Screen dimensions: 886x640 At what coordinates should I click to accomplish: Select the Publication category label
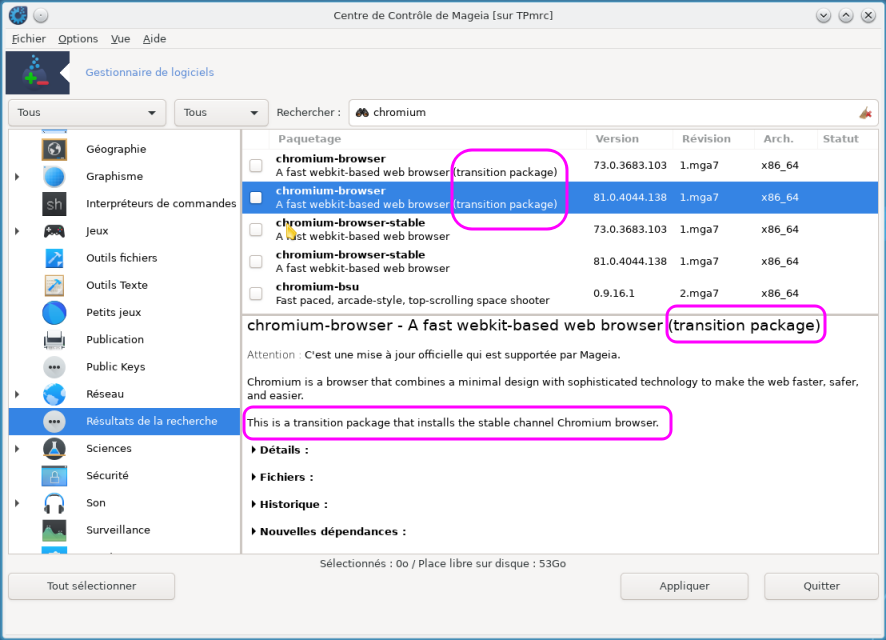coord(115,339)
